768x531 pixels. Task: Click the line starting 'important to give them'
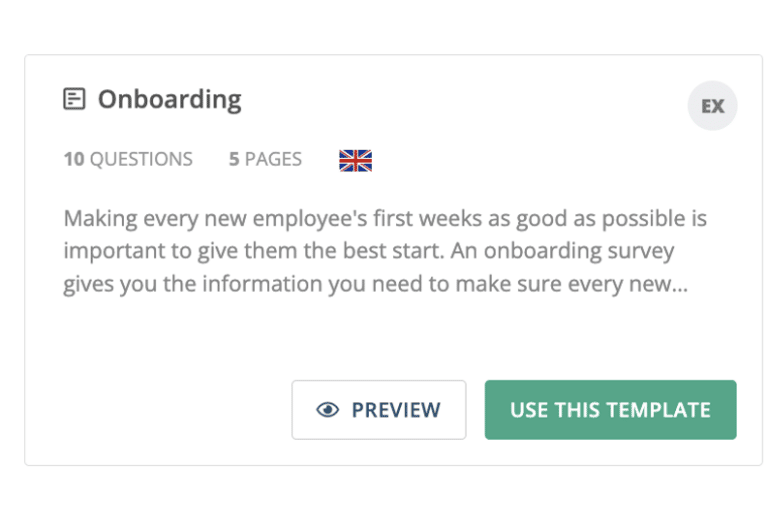coord(369,251)
